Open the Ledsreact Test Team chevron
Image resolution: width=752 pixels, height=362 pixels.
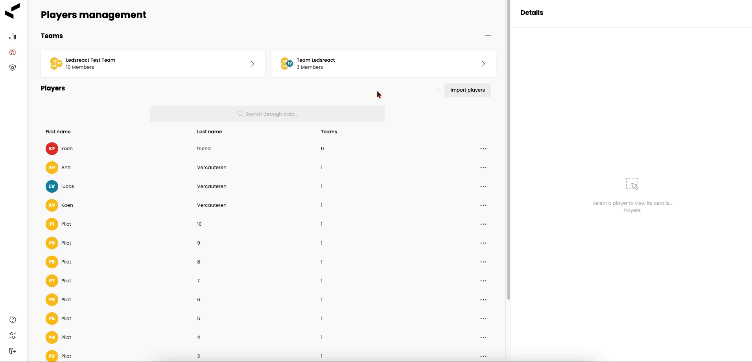(252, 64)
